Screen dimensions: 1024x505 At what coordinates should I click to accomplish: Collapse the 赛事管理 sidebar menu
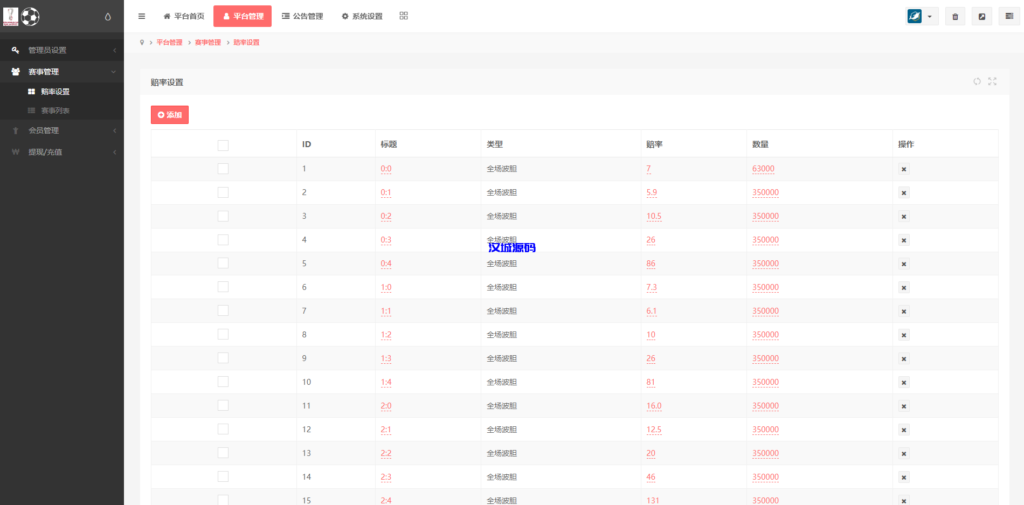(x=62, y=72)
